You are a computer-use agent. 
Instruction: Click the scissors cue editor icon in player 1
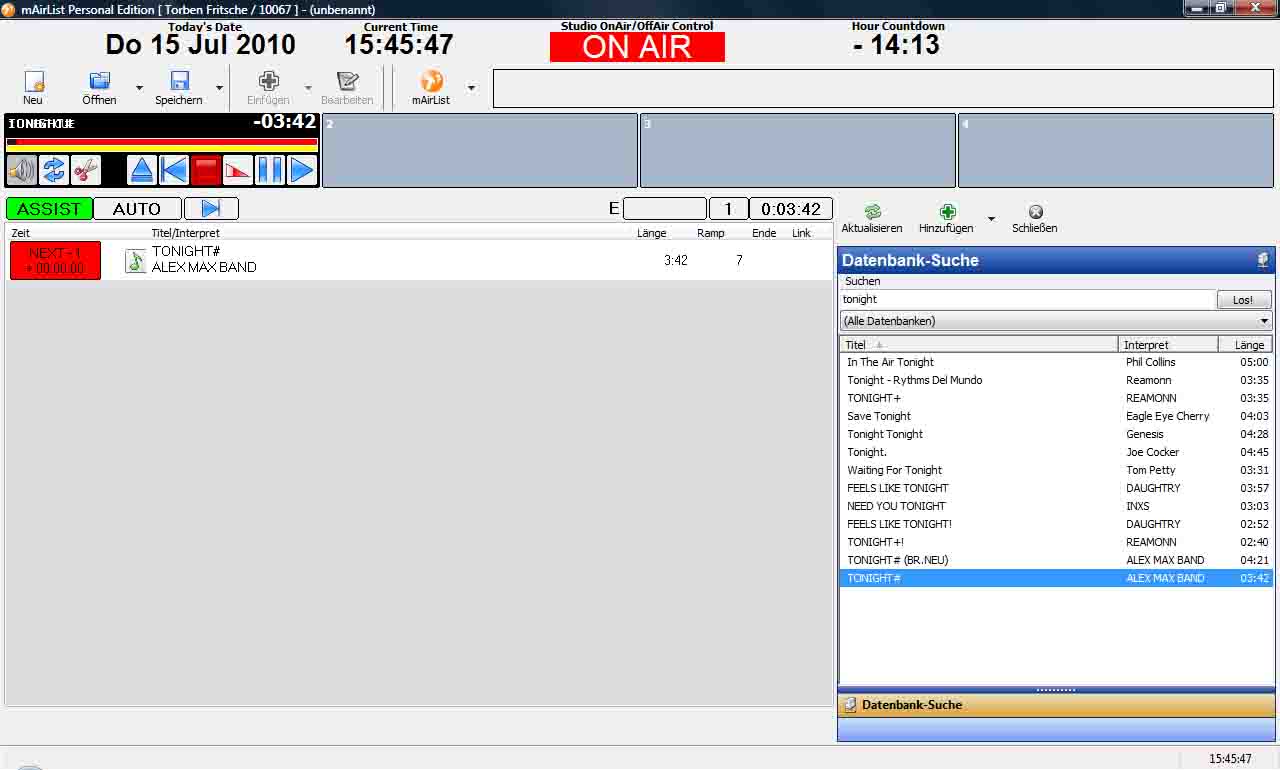coord(86,170)
